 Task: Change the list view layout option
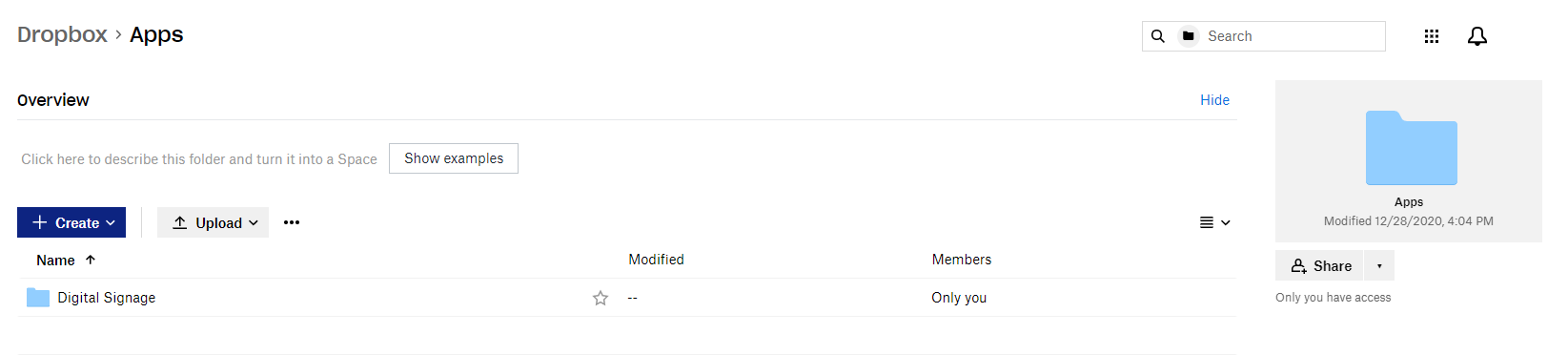(x=1214, y=222)
